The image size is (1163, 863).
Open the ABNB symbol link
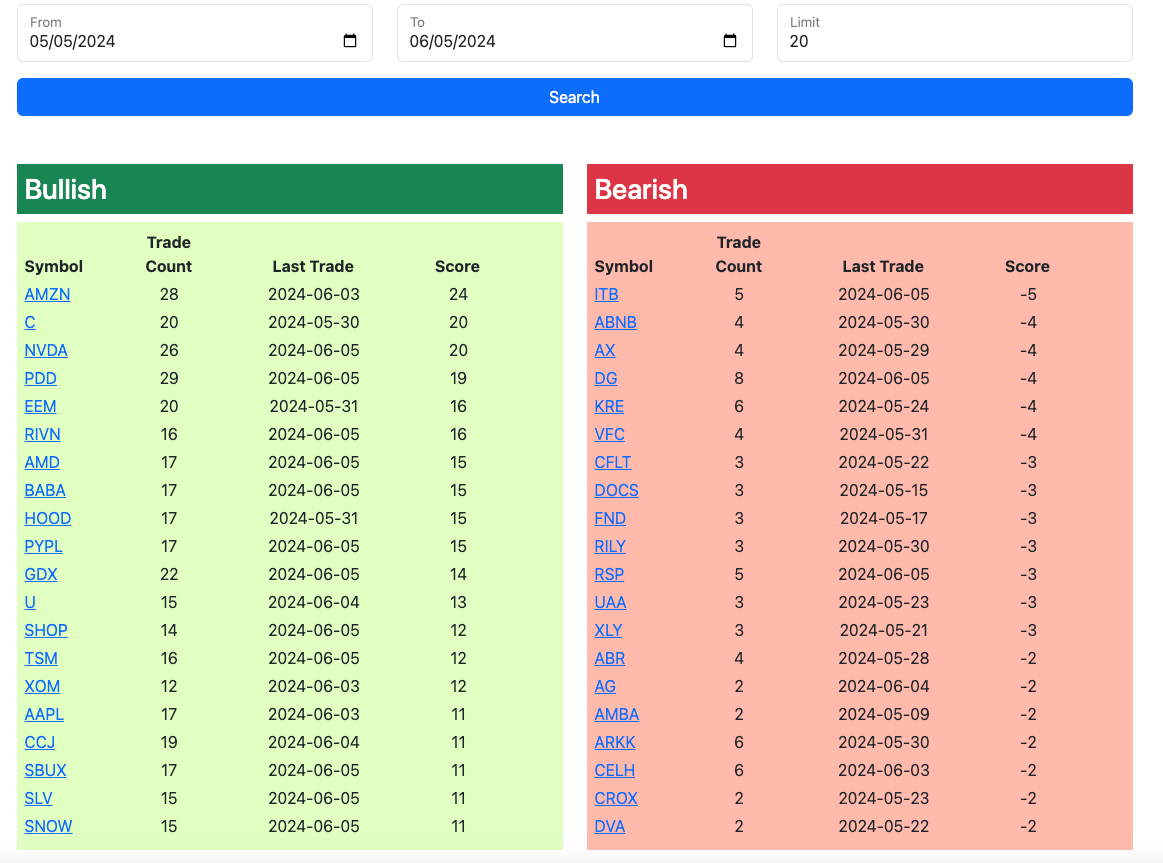[616, 323]
